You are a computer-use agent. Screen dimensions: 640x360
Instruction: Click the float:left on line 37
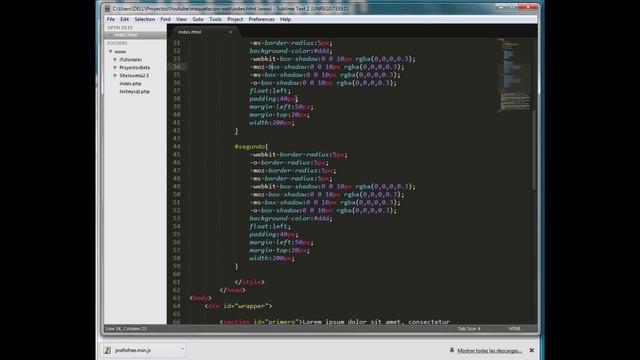pyautogui.click(x=270, y=91)
